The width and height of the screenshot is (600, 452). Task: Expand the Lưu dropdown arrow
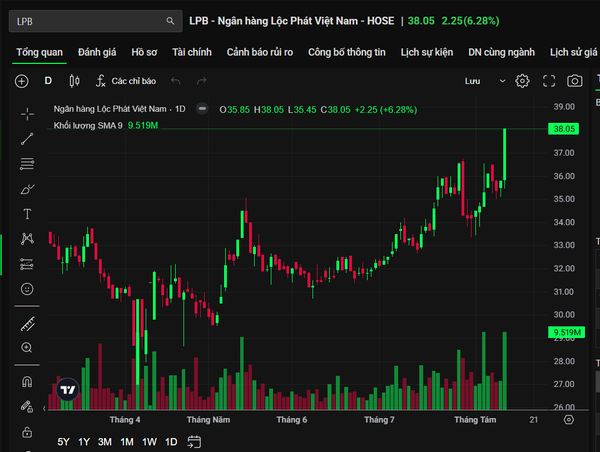pyautogui.click(x=502, y=81)
